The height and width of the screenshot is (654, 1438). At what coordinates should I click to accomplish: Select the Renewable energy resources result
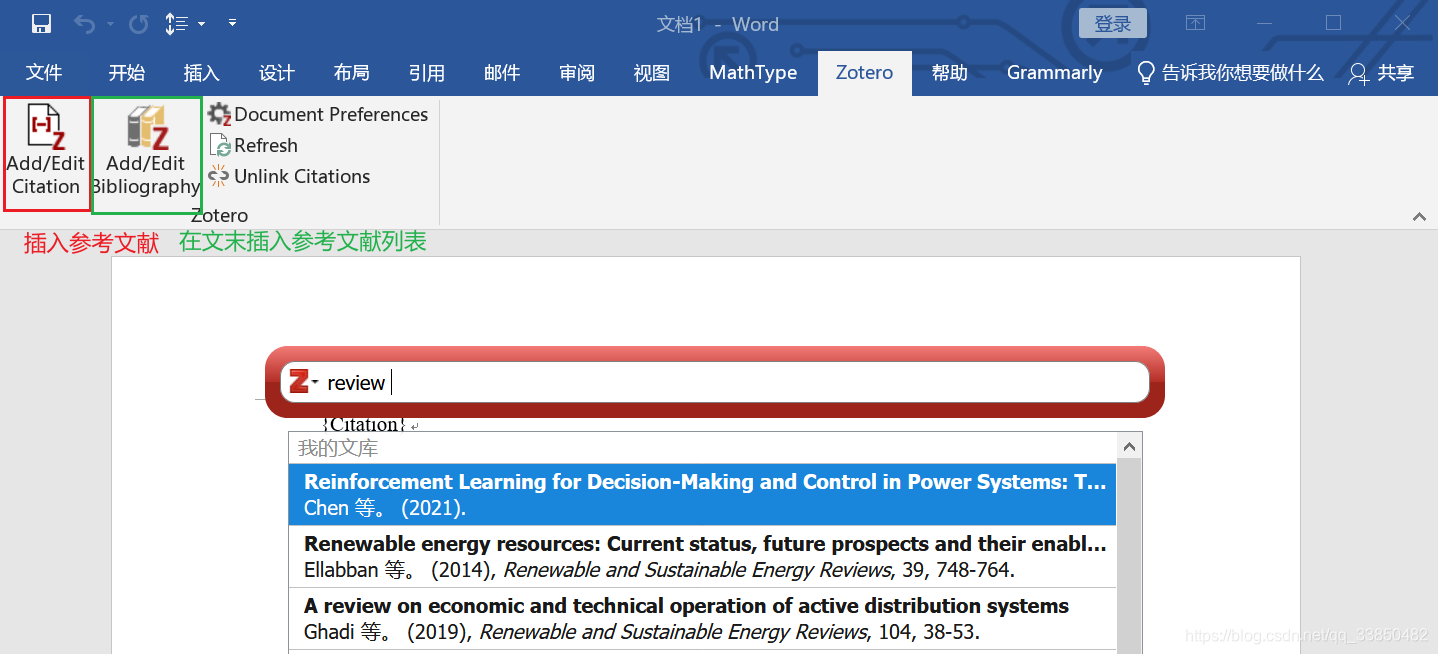pyautogui.click(x=702, y=557)
